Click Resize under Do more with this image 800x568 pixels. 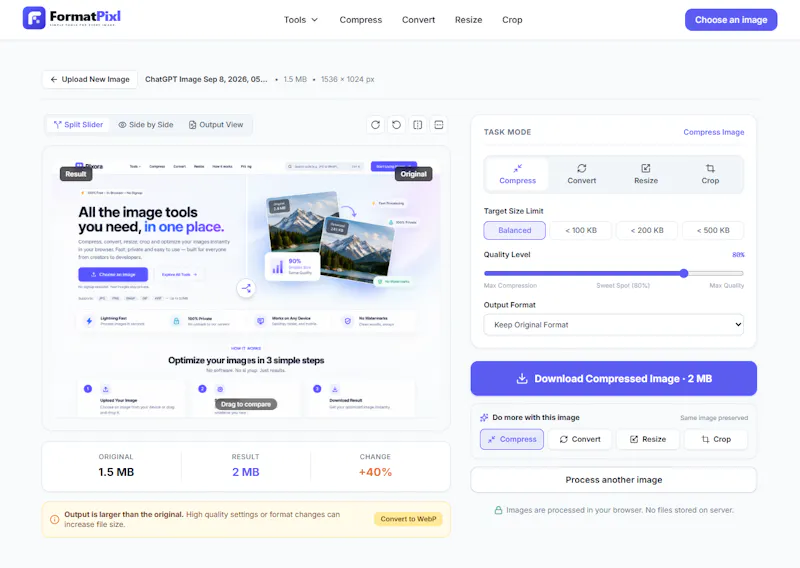point(647,439)
